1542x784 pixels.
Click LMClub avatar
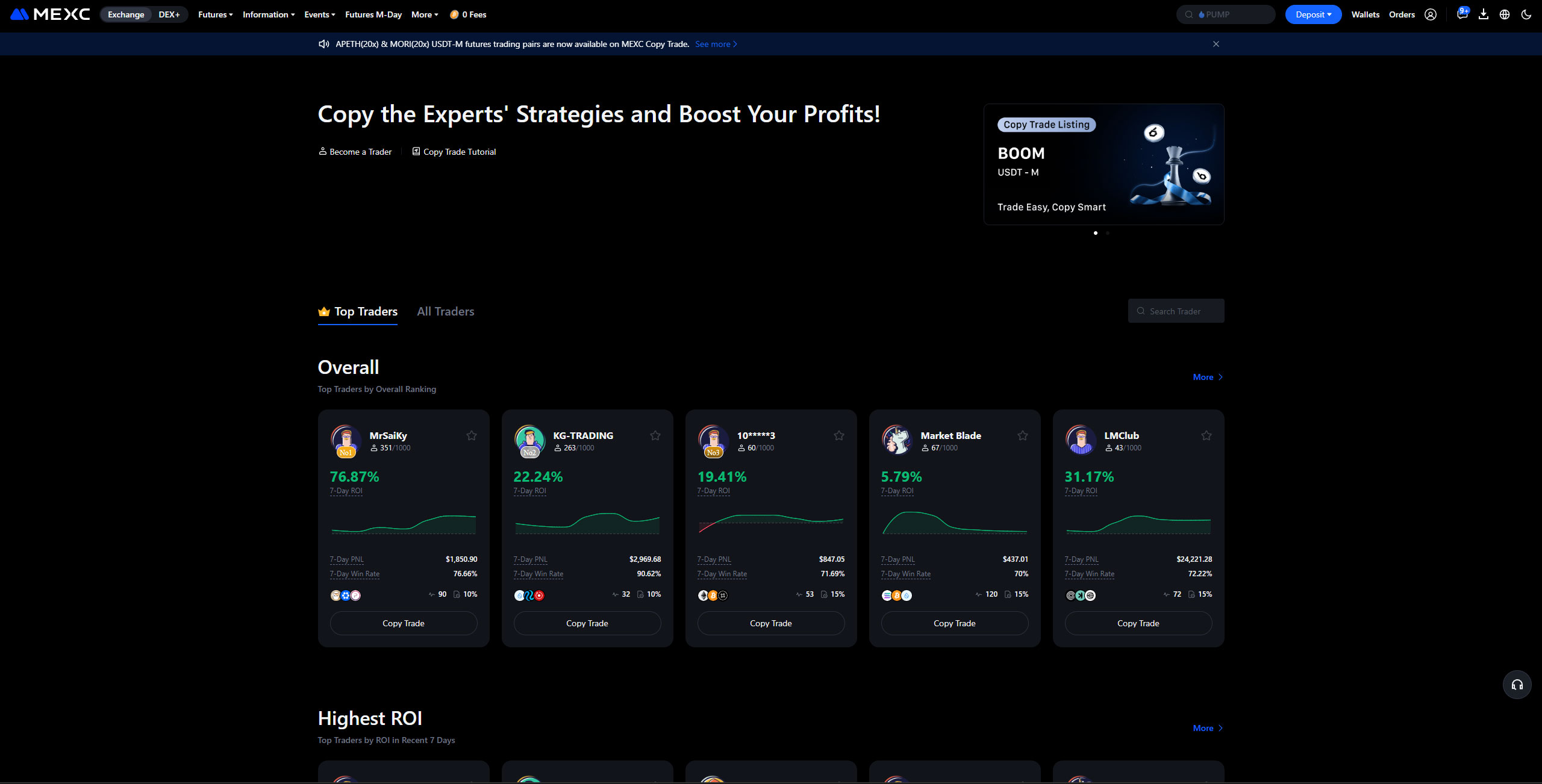tap(1081, 441)
